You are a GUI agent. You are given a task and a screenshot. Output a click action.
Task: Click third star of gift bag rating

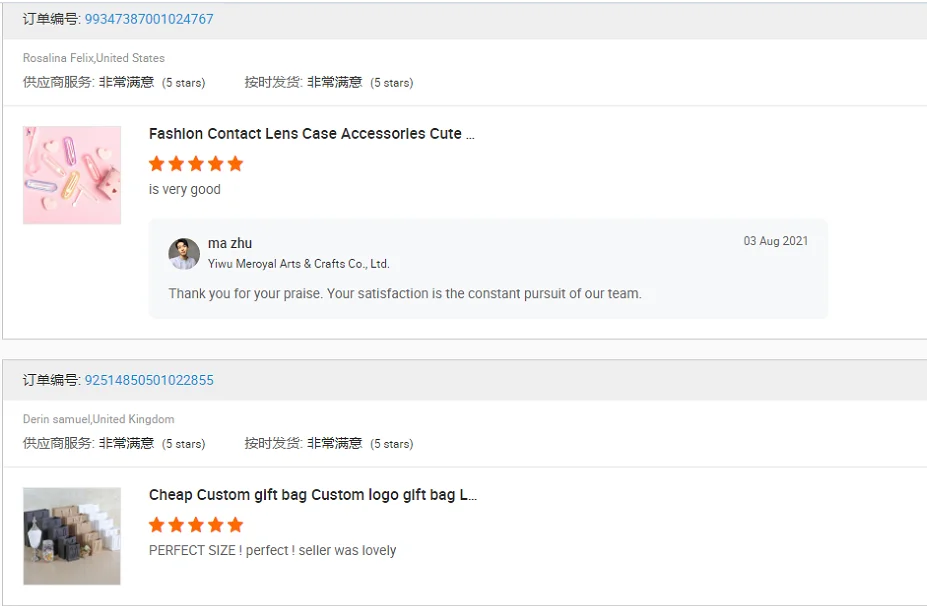point(196,525)
